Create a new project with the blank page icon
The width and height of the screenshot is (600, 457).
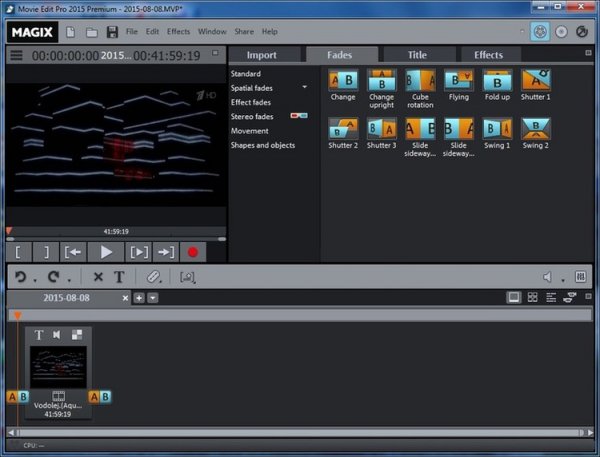click(70, 32)
